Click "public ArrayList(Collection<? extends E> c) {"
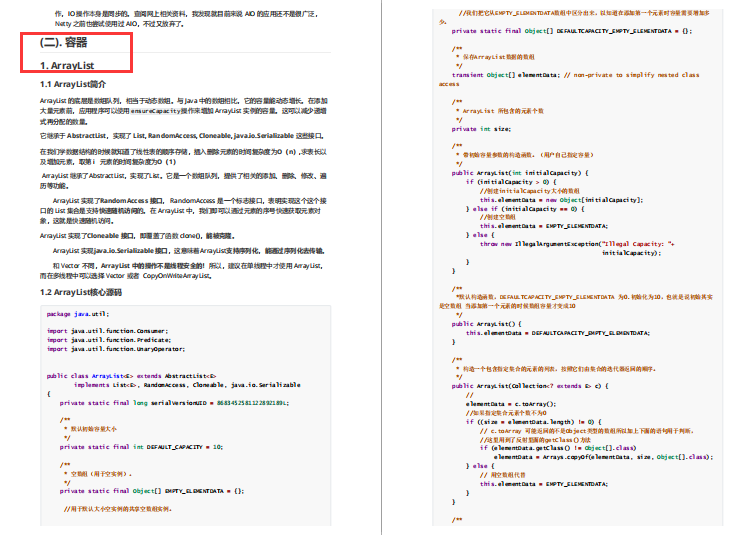The image size is (744, 535). coord(530,386)
